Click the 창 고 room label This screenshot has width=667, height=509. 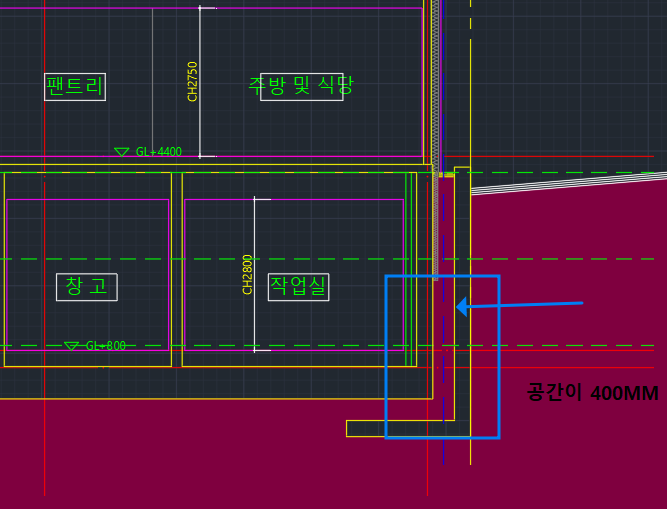point(86,286)
